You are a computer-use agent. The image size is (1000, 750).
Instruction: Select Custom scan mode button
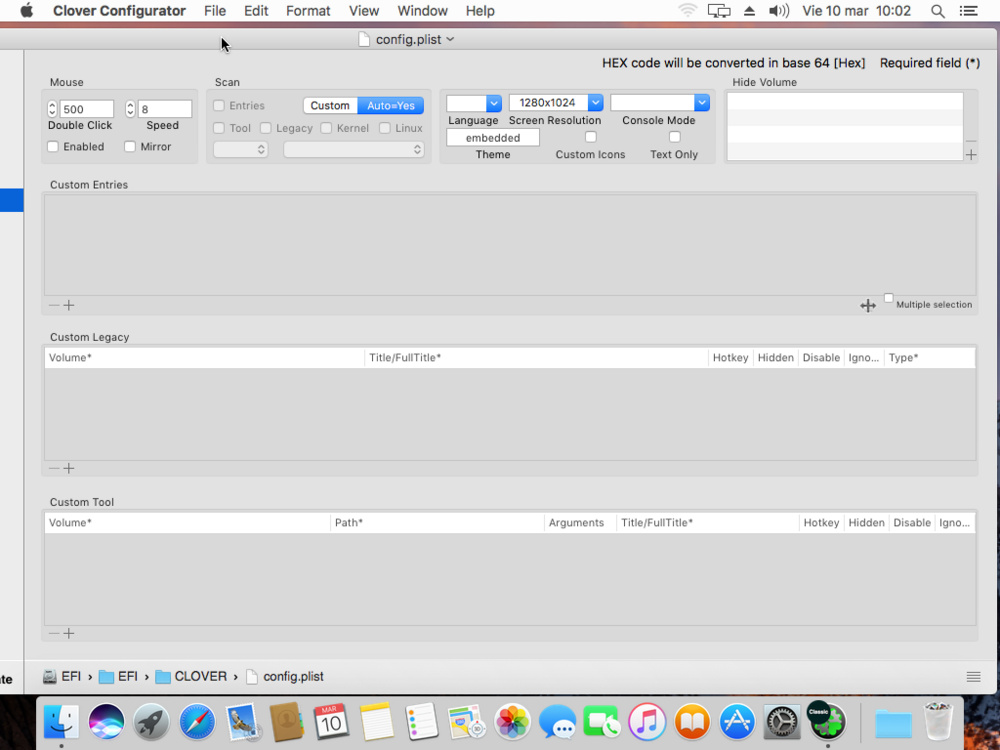tap(330, 106)
